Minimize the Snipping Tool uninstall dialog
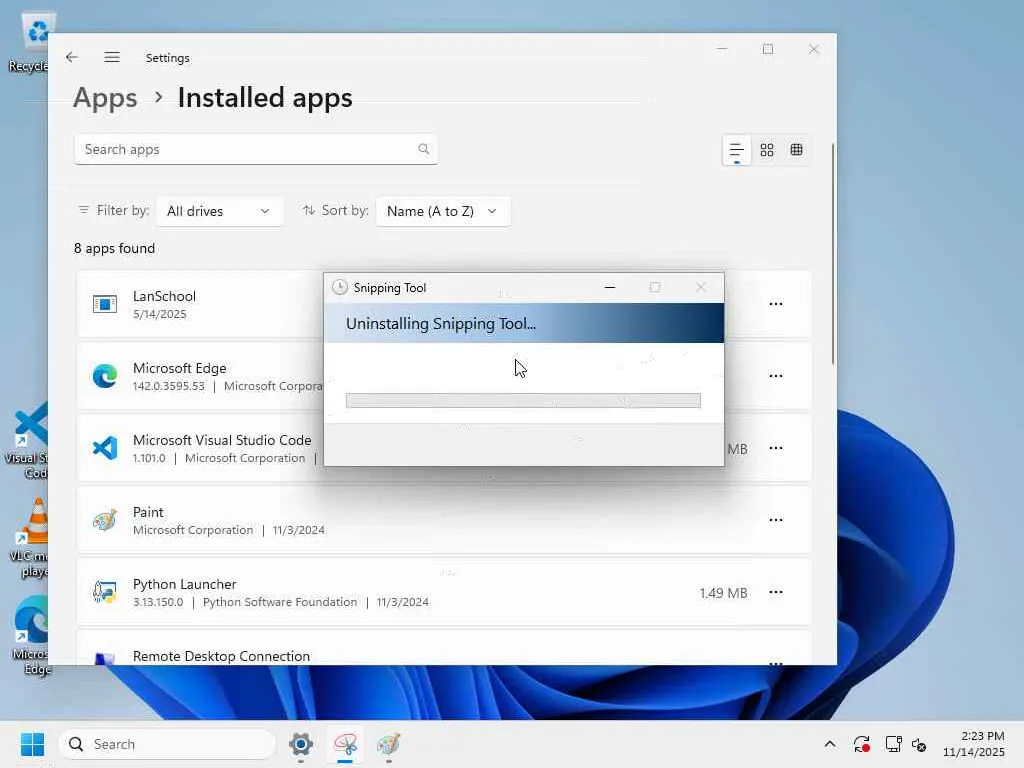1024x768 pixels. [x=610, y=287]
